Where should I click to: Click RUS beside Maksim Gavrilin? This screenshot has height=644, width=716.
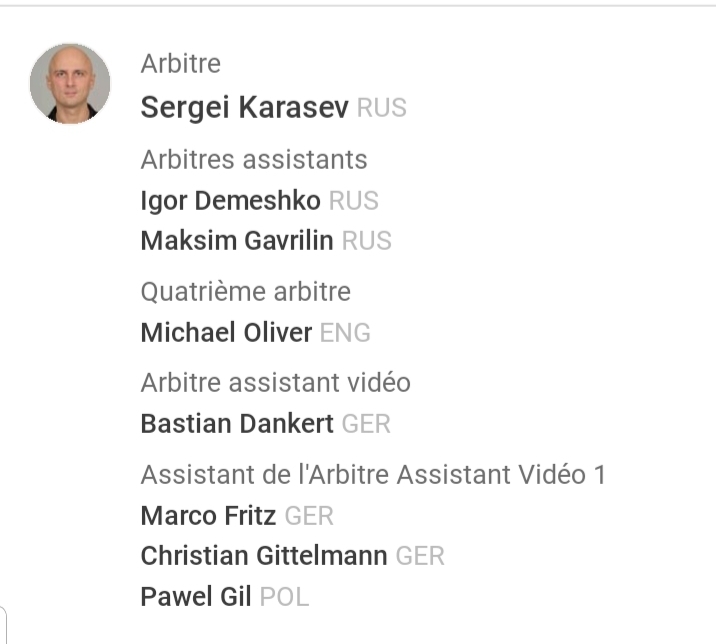(x=366, y=241)
